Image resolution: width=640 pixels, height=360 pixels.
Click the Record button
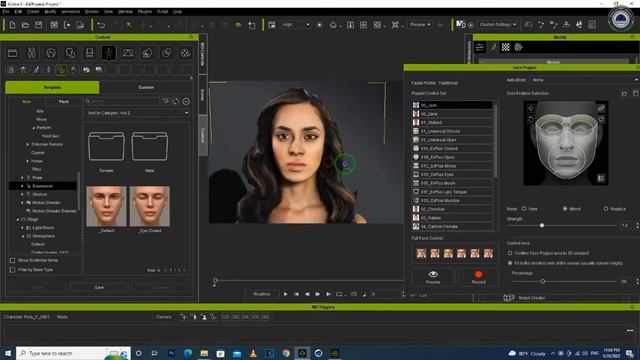(x=478, y=277)
